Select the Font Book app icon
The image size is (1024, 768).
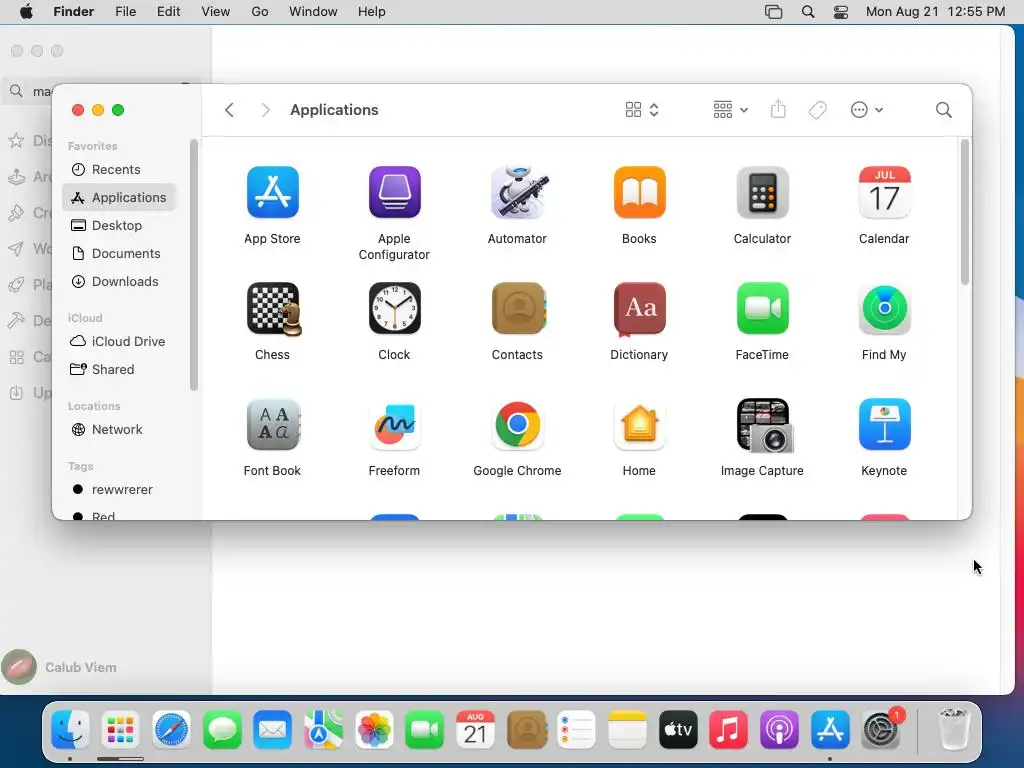click(274, 424)
